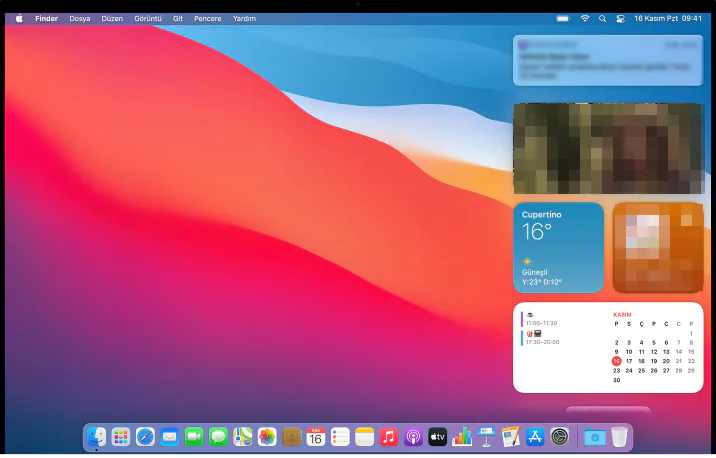This screenshot has width=716, height=458.
Task: Open Launchpad from the dock
Action: pyautogui.click(x=121, y=437)
